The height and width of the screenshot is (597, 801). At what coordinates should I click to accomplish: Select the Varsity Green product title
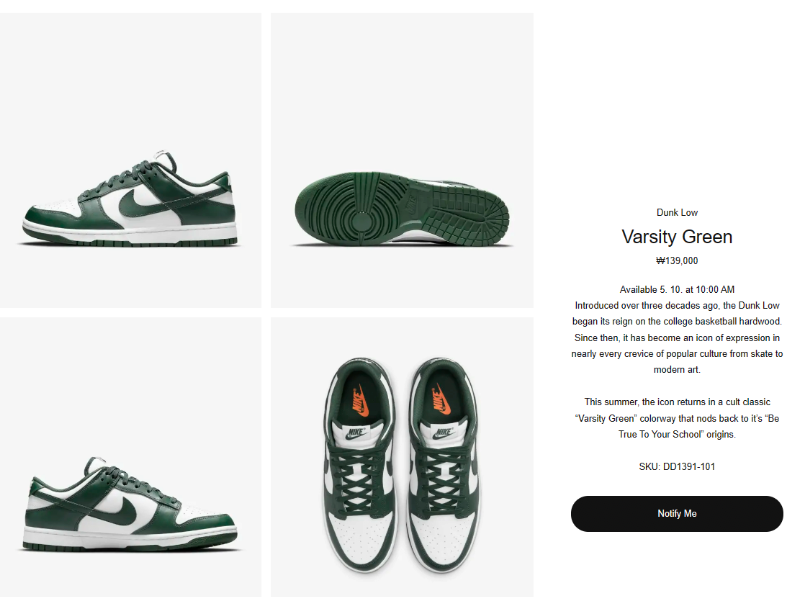pyautogui.click(x=677, y=236)
